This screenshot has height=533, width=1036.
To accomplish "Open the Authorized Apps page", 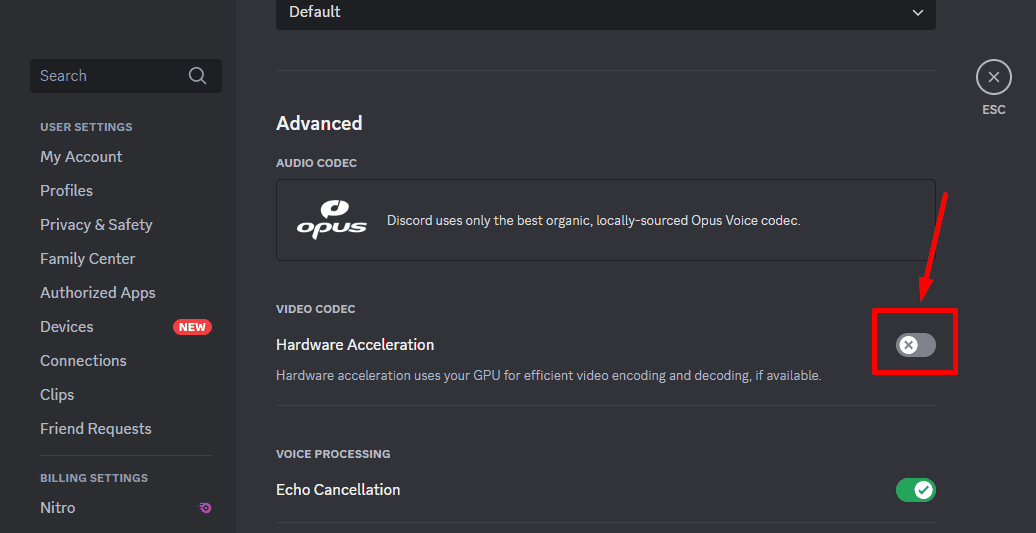I will click(x=98, y=293).
